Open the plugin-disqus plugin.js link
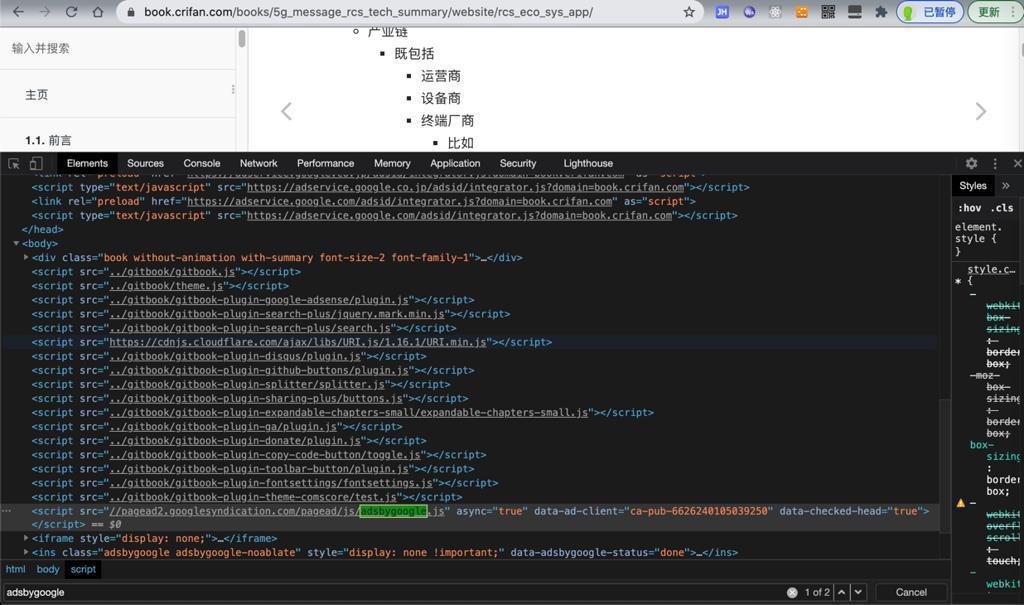The height and width of the screenshot is (605, 1024). [235, 357]
